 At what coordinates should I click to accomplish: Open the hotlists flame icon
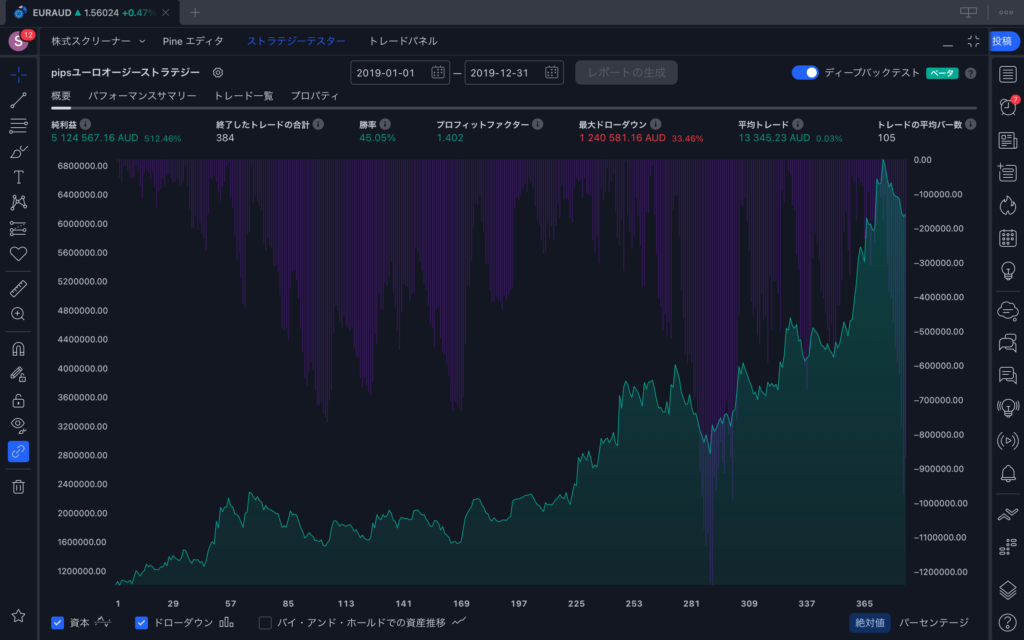(x=1008, y=205)
